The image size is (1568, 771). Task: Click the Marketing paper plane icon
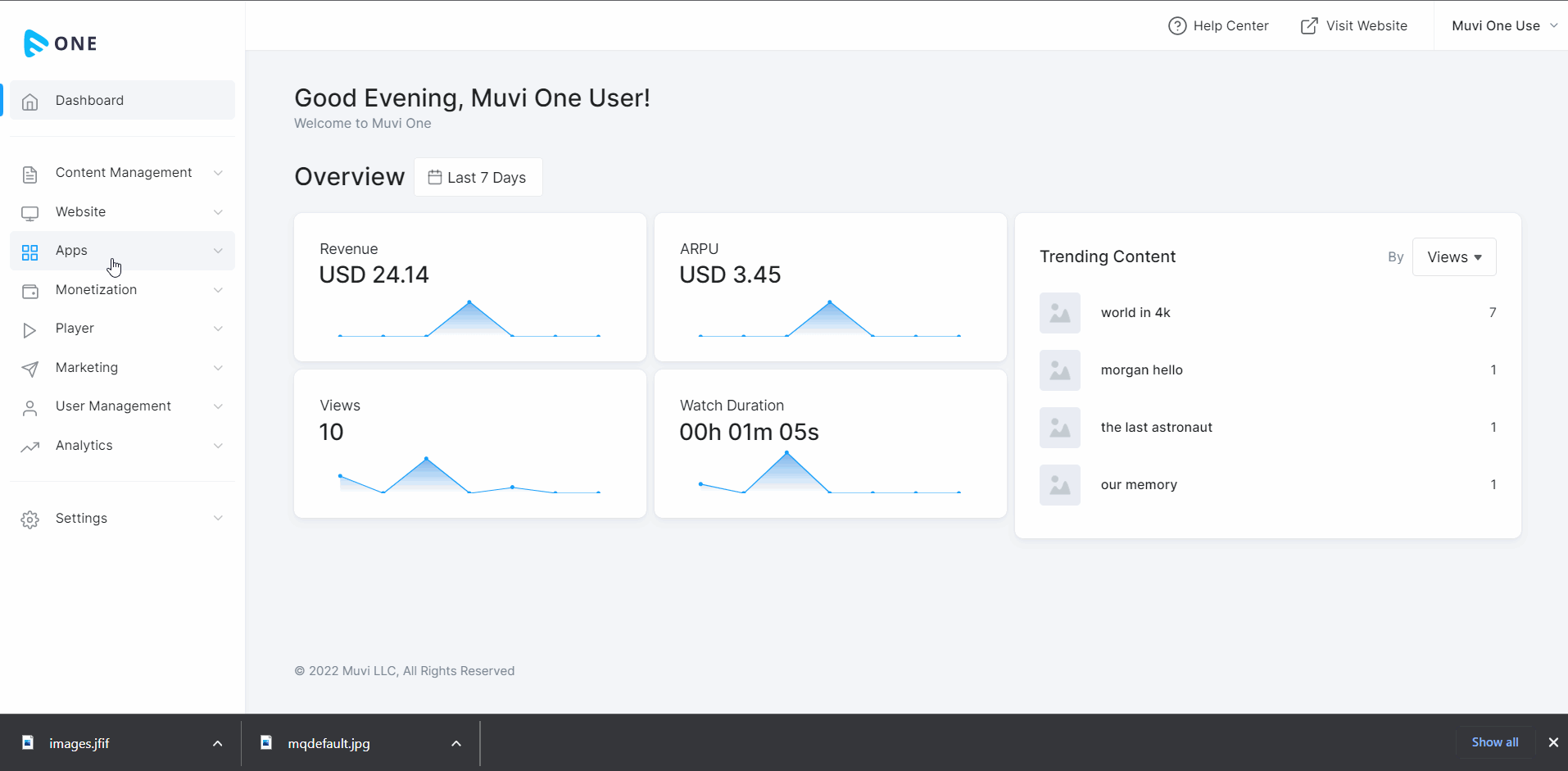(x=30, y=369)
